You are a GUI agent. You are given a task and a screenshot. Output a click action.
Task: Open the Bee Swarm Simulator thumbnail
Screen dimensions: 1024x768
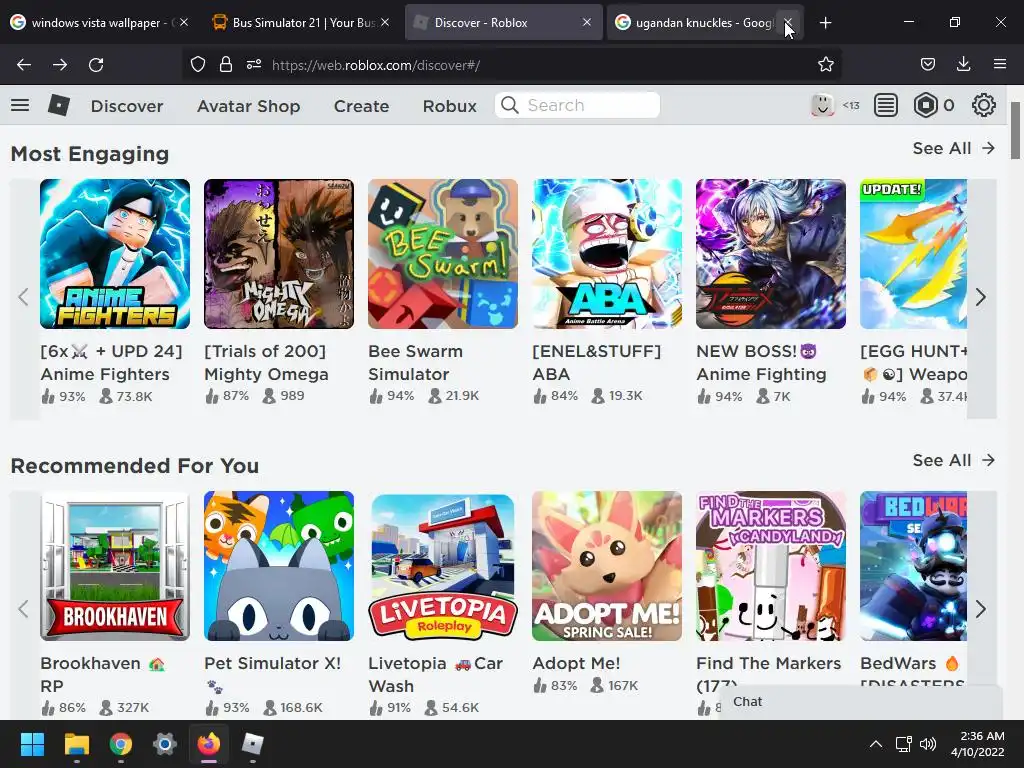(x=443, y=254)
